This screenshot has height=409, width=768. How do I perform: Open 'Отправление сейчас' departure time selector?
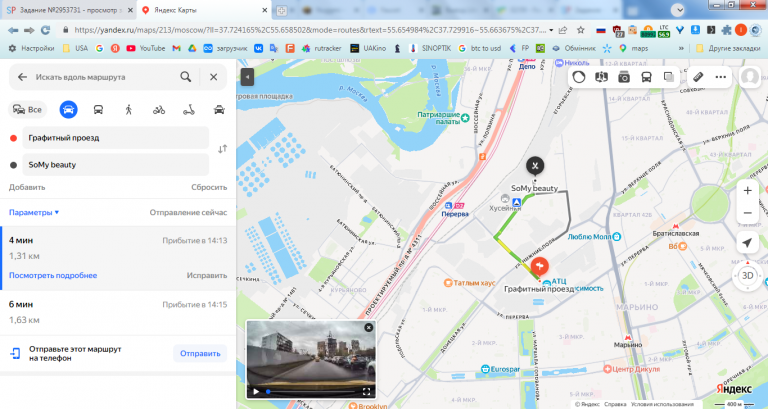[188, 213]
